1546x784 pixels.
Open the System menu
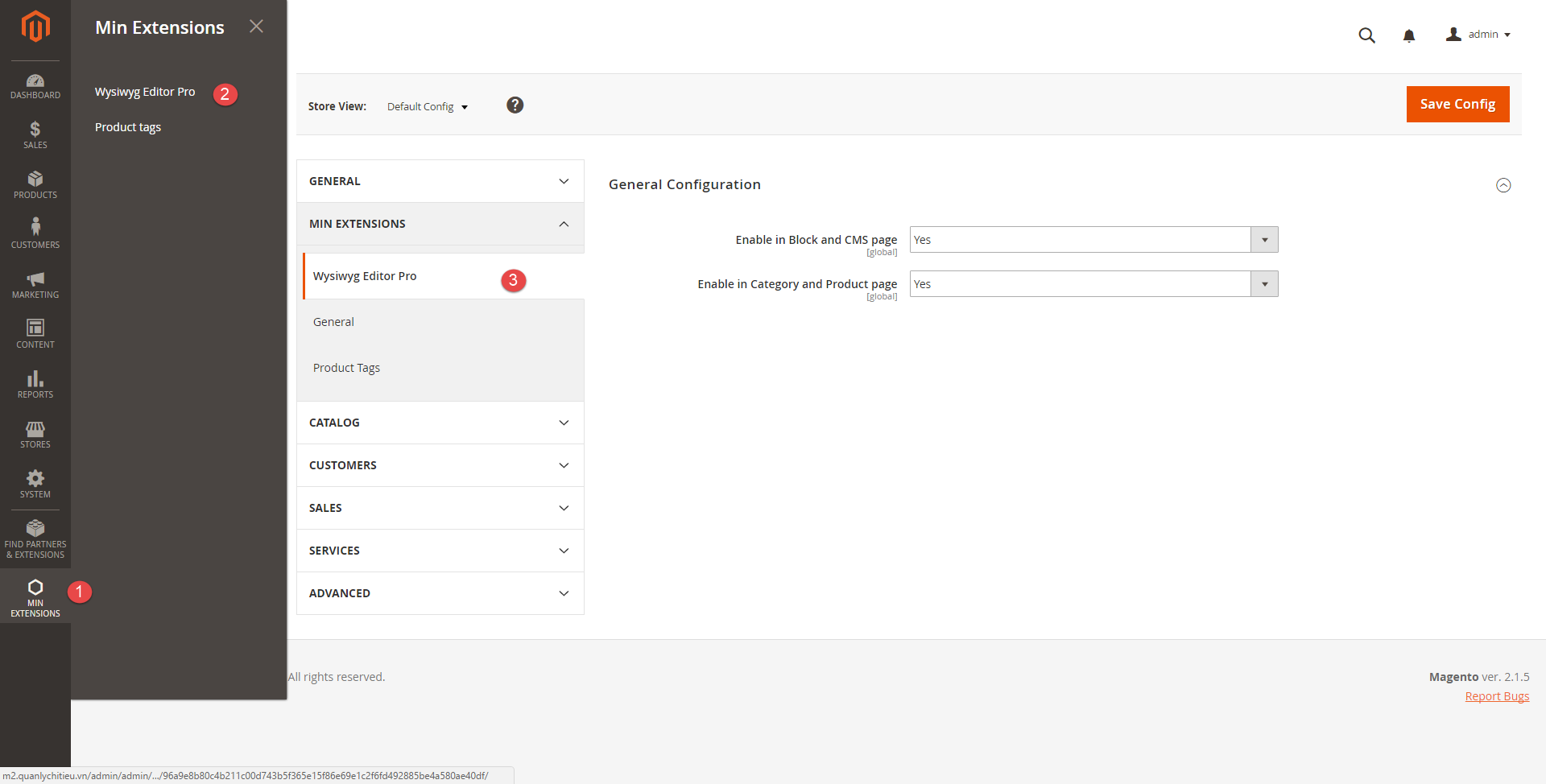35,485
